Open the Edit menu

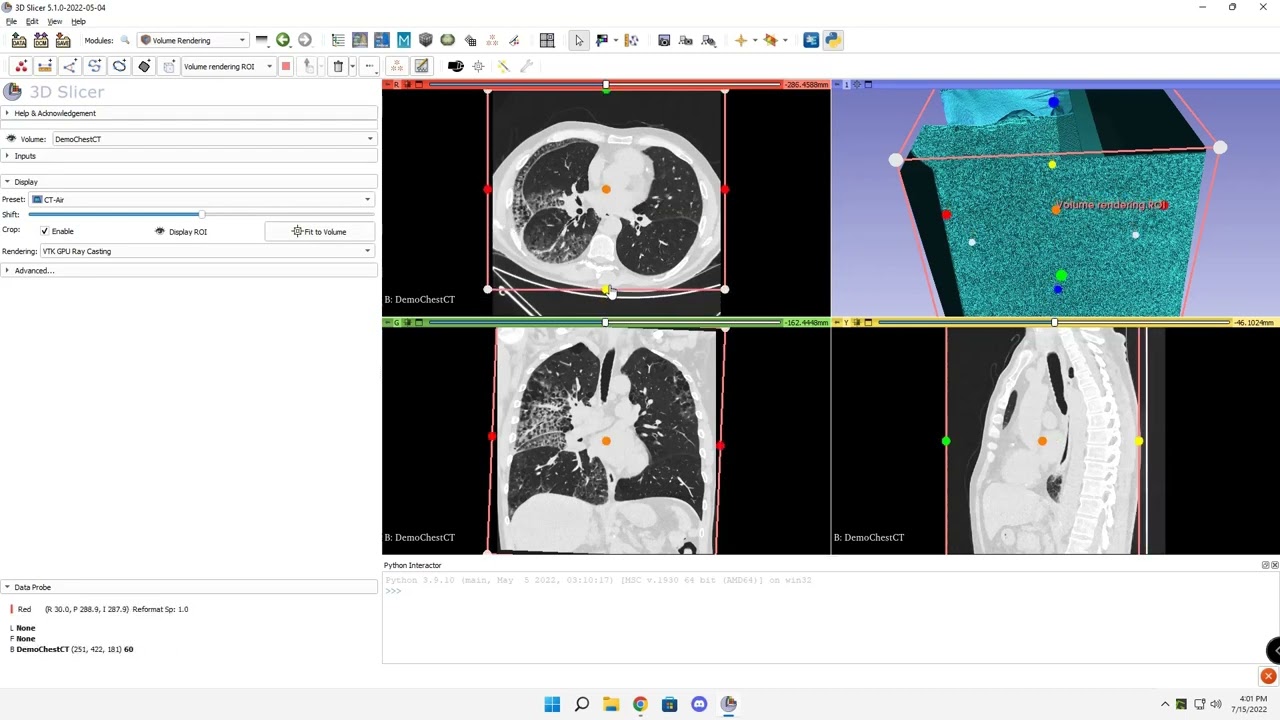click(x=32, y=21)
